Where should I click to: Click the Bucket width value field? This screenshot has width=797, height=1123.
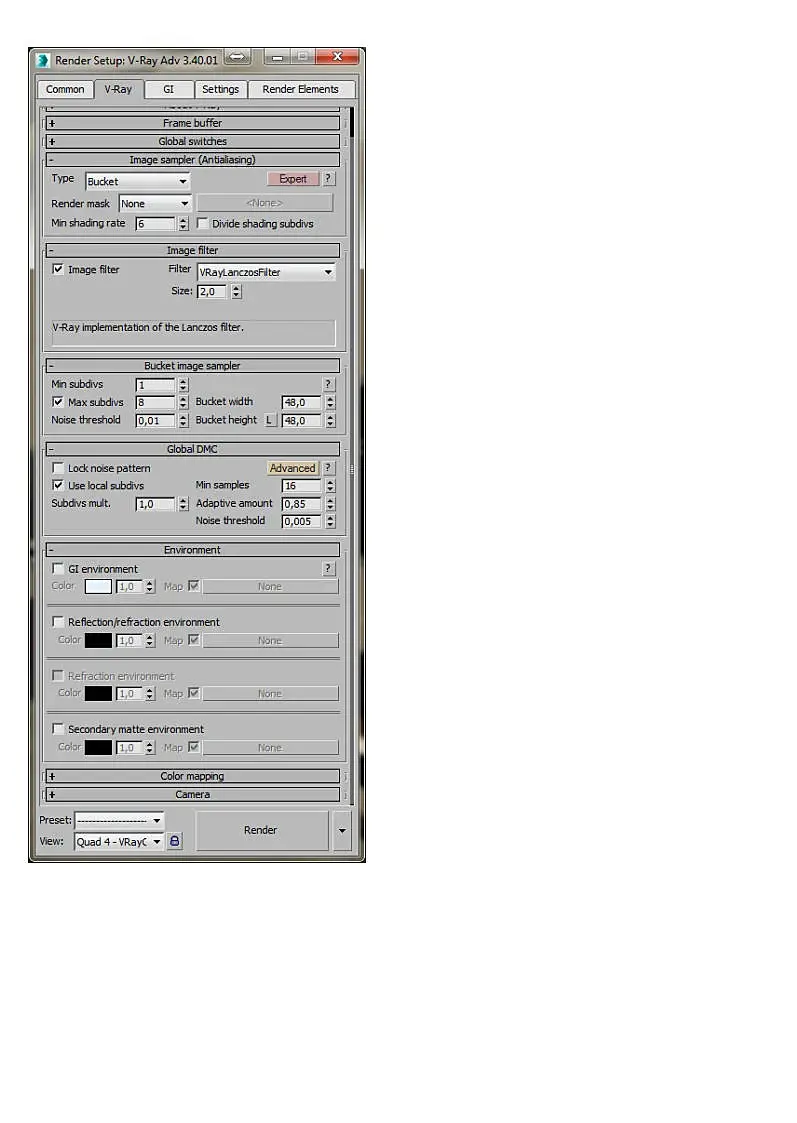[x=301, y=403]
